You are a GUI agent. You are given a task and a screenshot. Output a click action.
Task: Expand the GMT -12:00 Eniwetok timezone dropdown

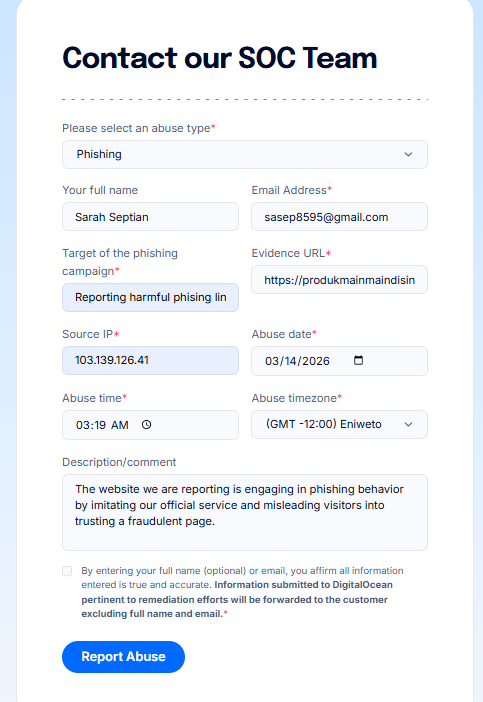339,424
